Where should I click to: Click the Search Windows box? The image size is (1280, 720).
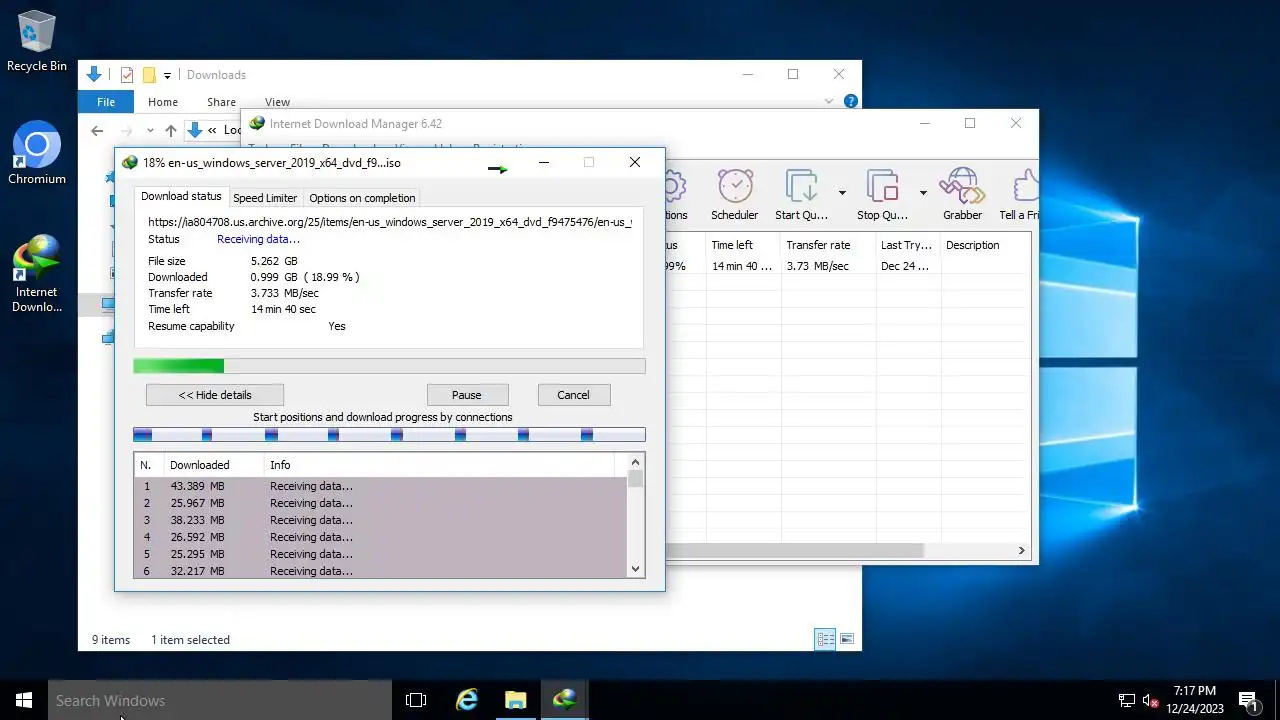pos(220,700)
